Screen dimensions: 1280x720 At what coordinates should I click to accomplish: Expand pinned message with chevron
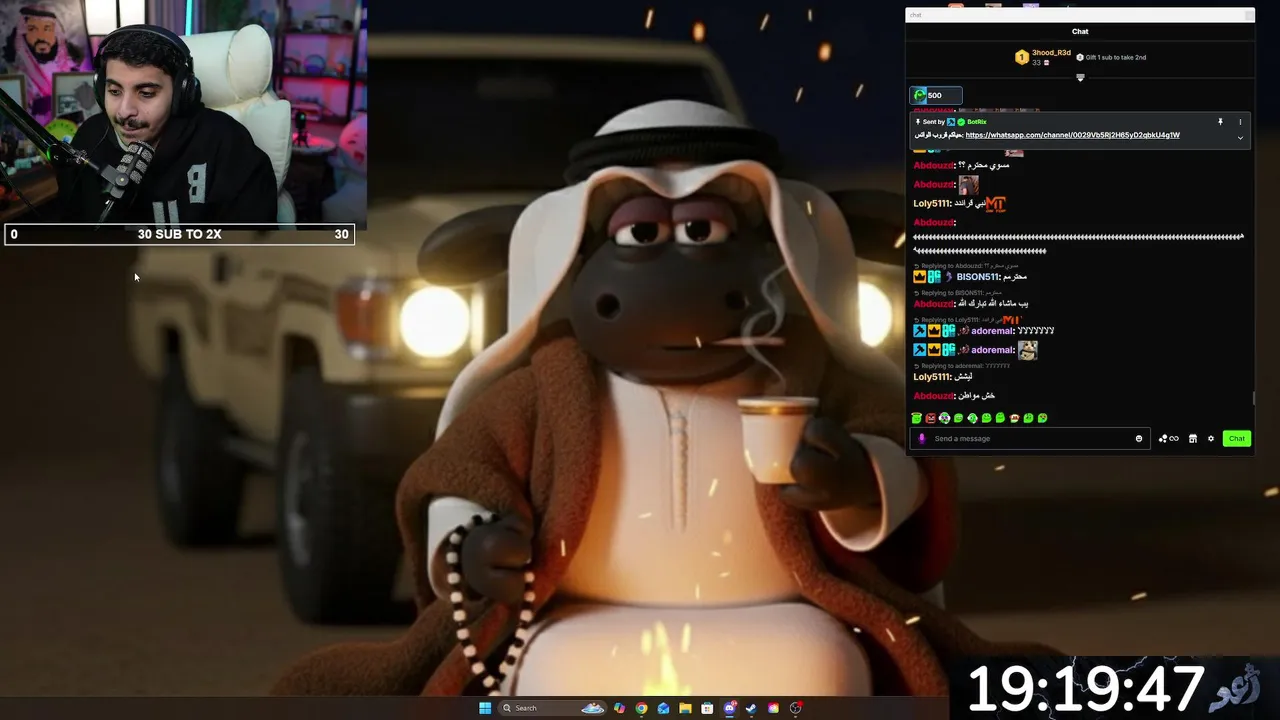point(1240,138)
